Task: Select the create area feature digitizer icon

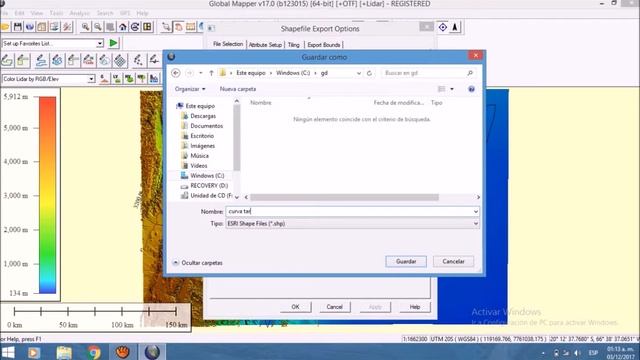Action: tap(7, 61)
